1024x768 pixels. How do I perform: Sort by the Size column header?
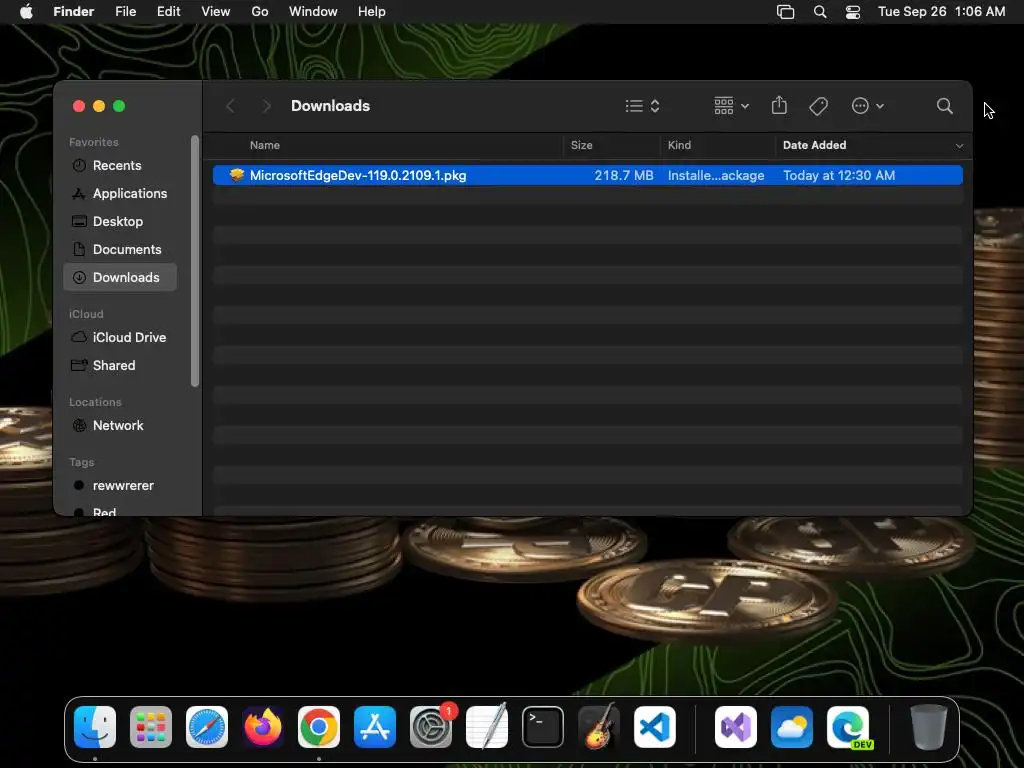click(x=581, y=145)
